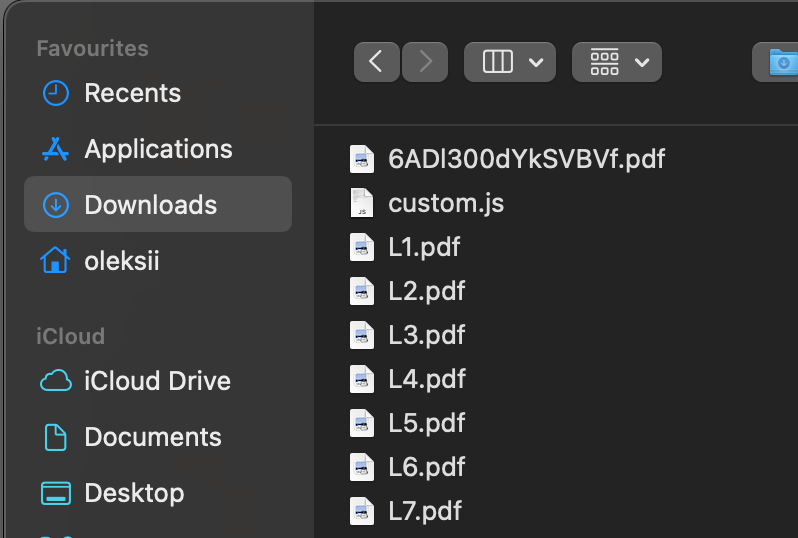Click the Documents page icon
This screenshot has height=538, width=798.
tap(55, 437)
